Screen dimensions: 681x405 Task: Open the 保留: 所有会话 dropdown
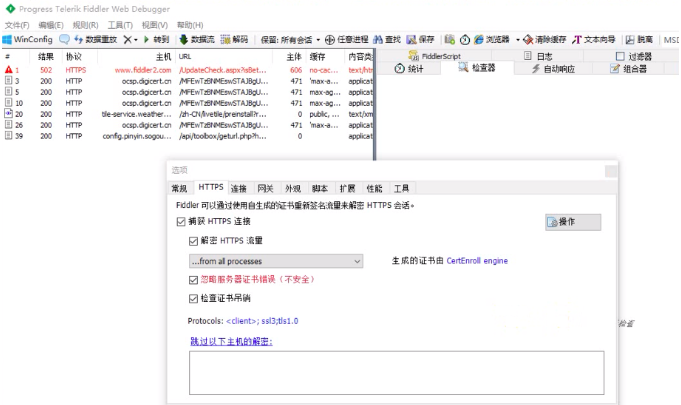290,40
